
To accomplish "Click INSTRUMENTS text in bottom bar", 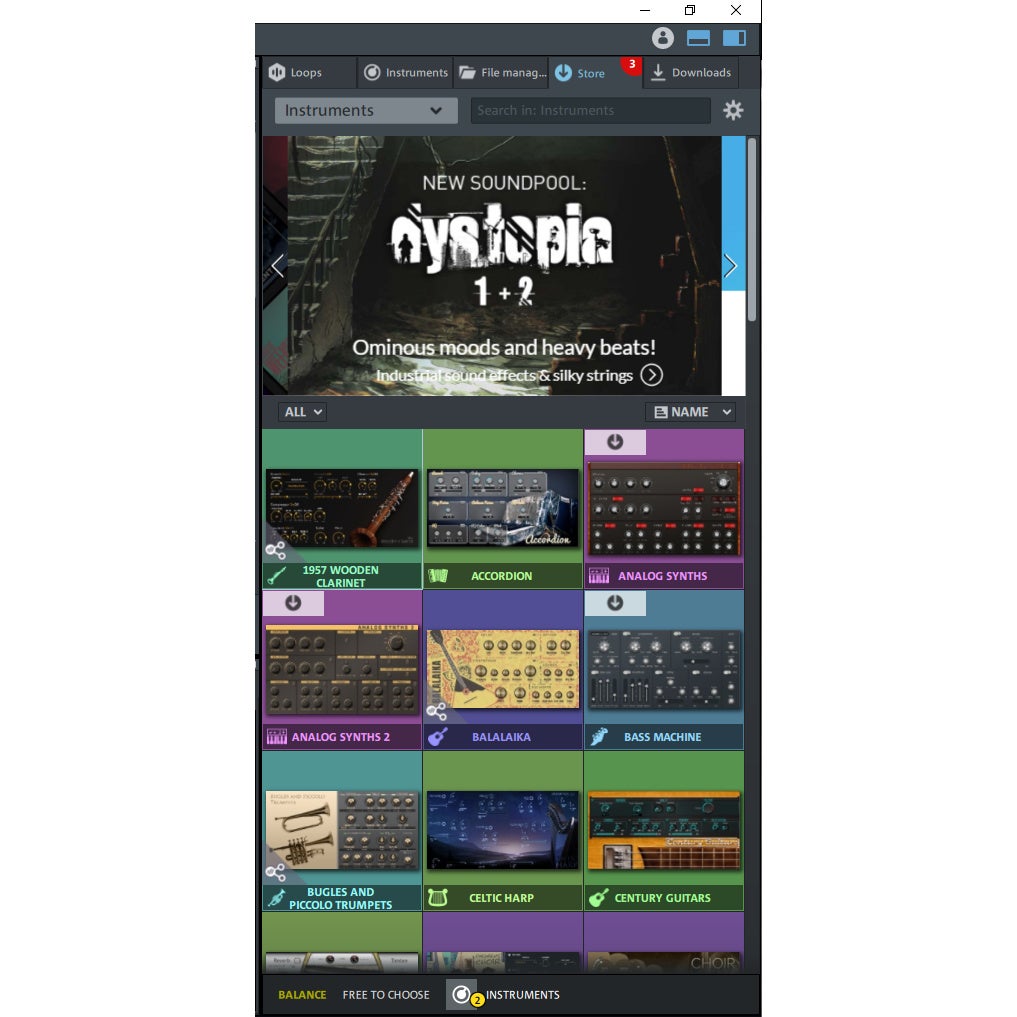I will pos(523,995).
